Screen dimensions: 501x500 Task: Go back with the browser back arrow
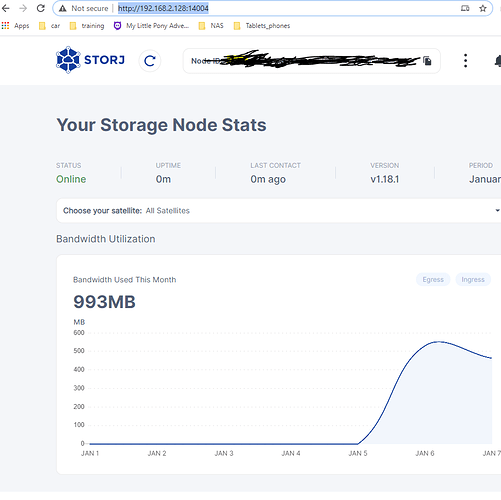(6, 8)
